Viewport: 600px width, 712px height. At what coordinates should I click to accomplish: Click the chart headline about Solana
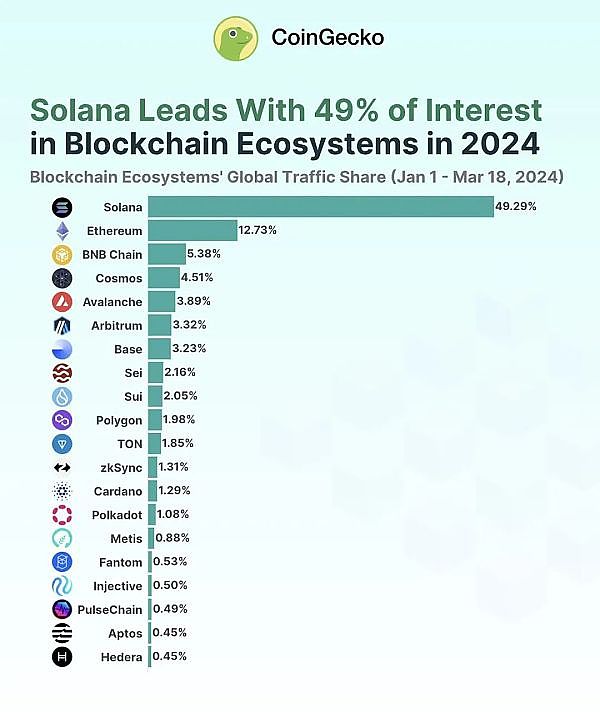pos(286,126)
